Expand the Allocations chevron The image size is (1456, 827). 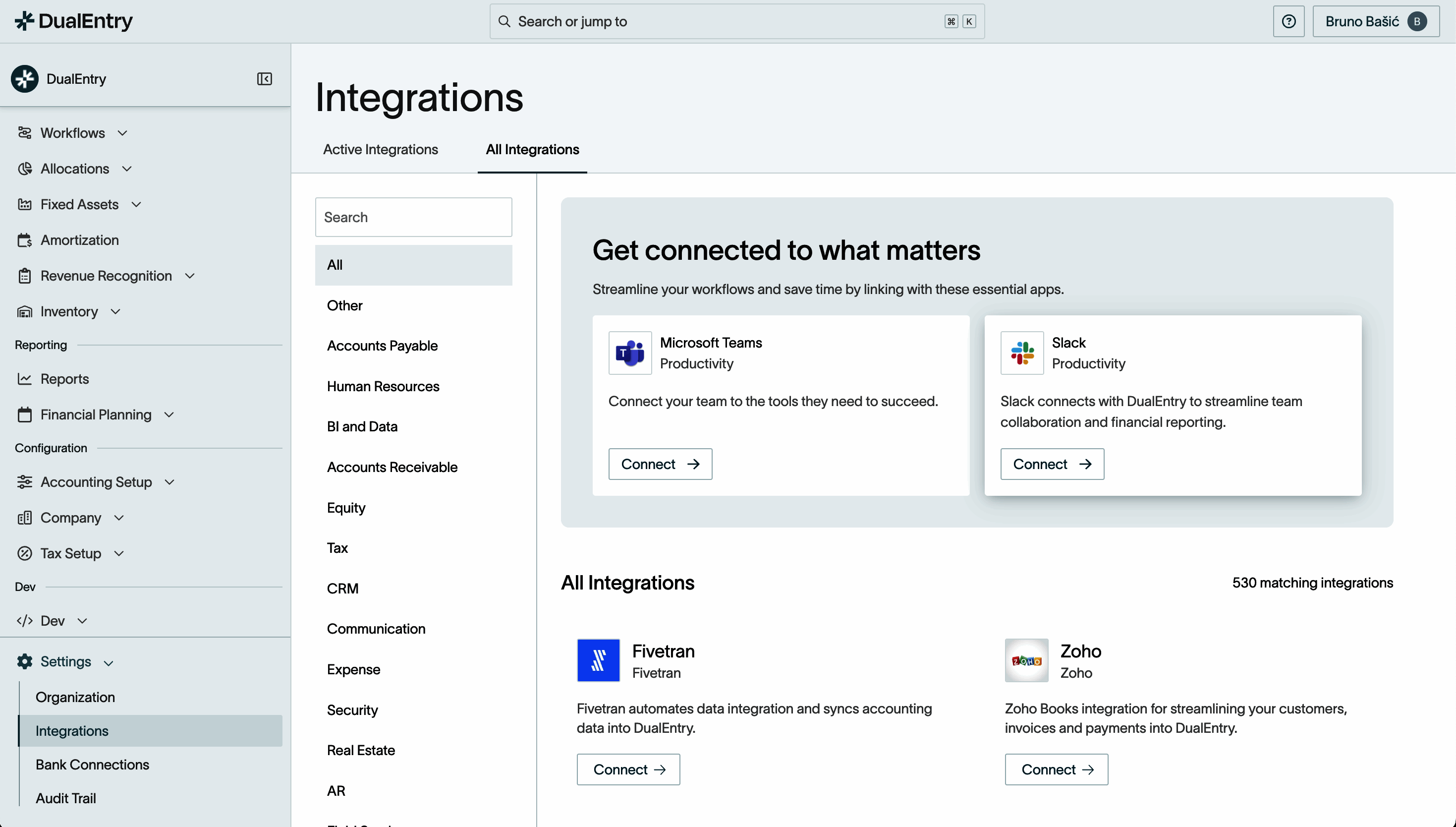[x=126, y=169]
